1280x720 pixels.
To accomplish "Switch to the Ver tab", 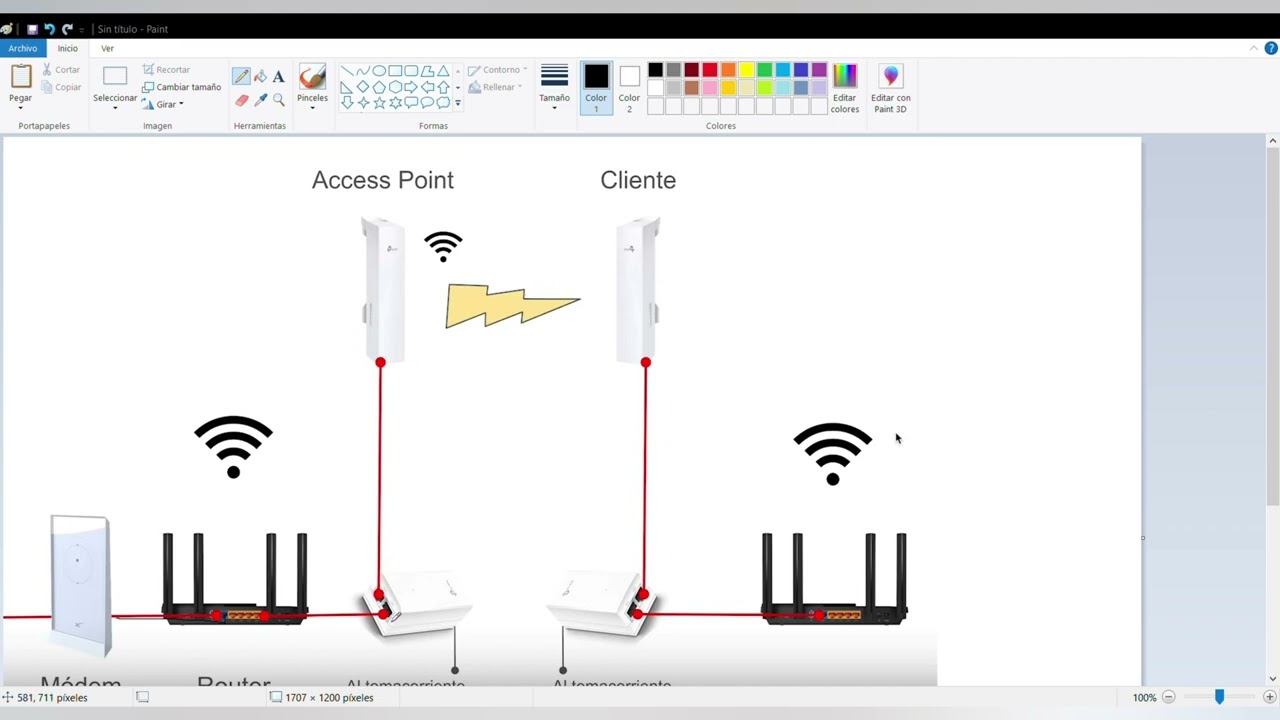I will click(x=107, y=48).
